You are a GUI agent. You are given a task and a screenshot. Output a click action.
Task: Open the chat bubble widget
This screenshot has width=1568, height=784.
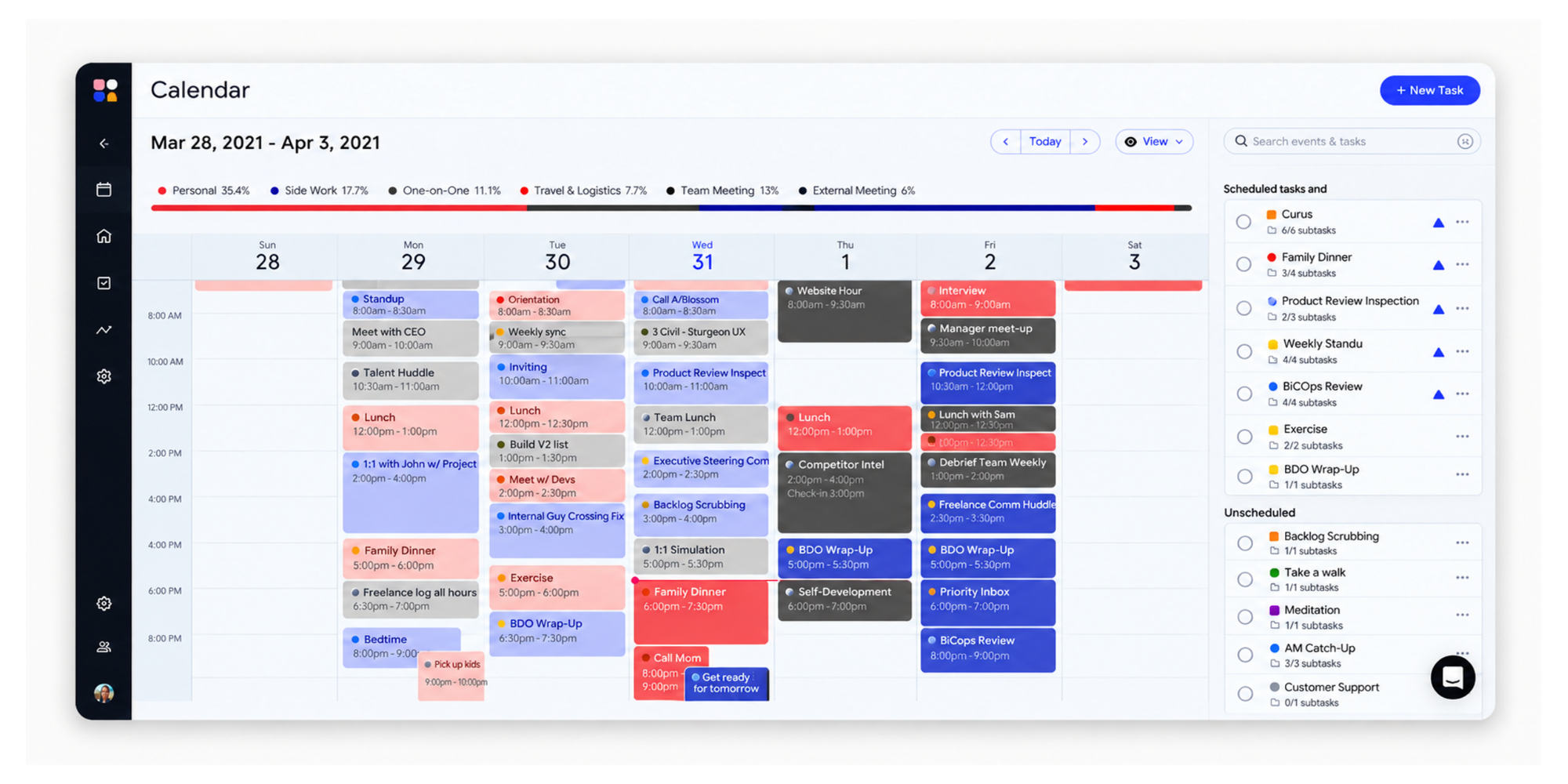coord(1452,677)
